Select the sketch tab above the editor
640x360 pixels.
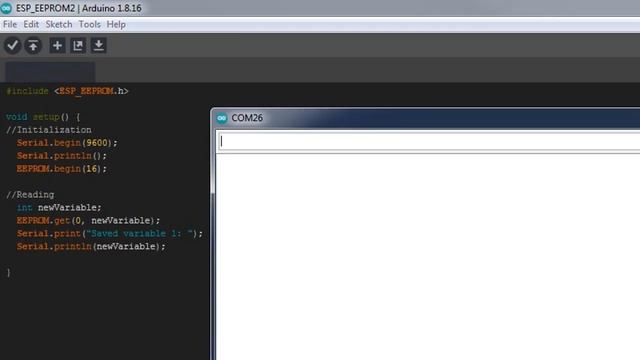[50, 72]
